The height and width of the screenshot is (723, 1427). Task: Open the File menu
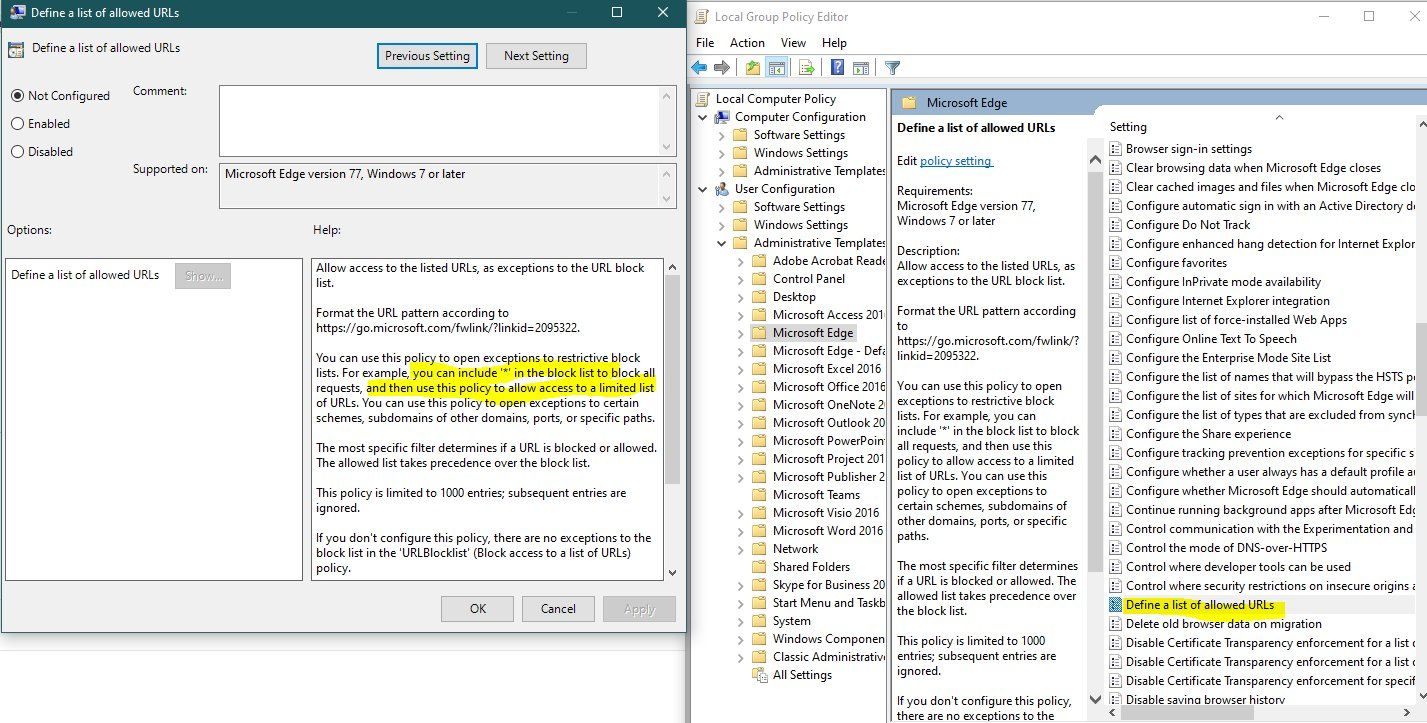(705, 43)
